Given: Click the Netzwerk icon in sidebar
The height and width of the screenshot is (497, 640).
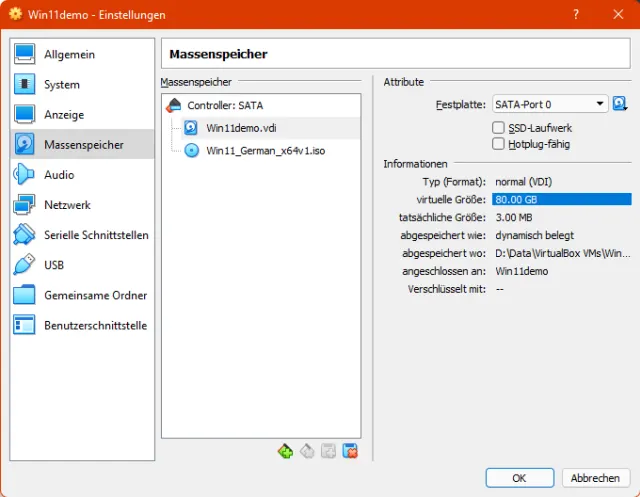Looking at the screenshot, I should point(25,205).
